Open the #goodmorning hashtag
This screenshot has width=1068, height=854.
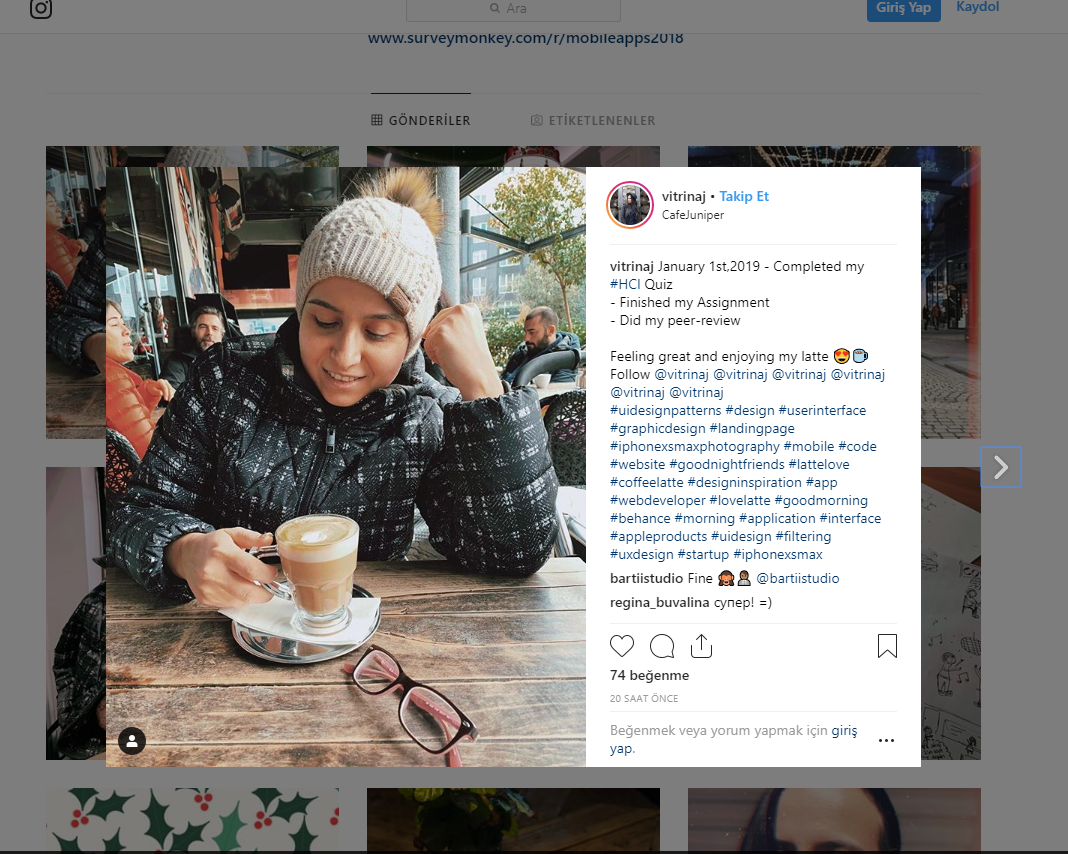821,501
